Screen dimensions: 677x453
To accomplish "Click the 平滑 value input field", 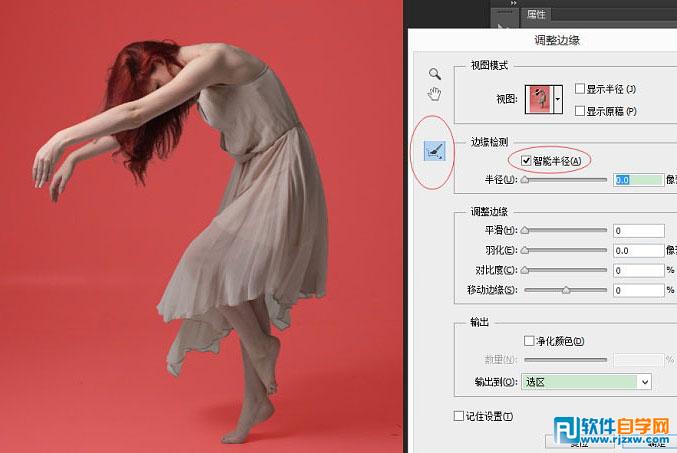I will [639, 231].
